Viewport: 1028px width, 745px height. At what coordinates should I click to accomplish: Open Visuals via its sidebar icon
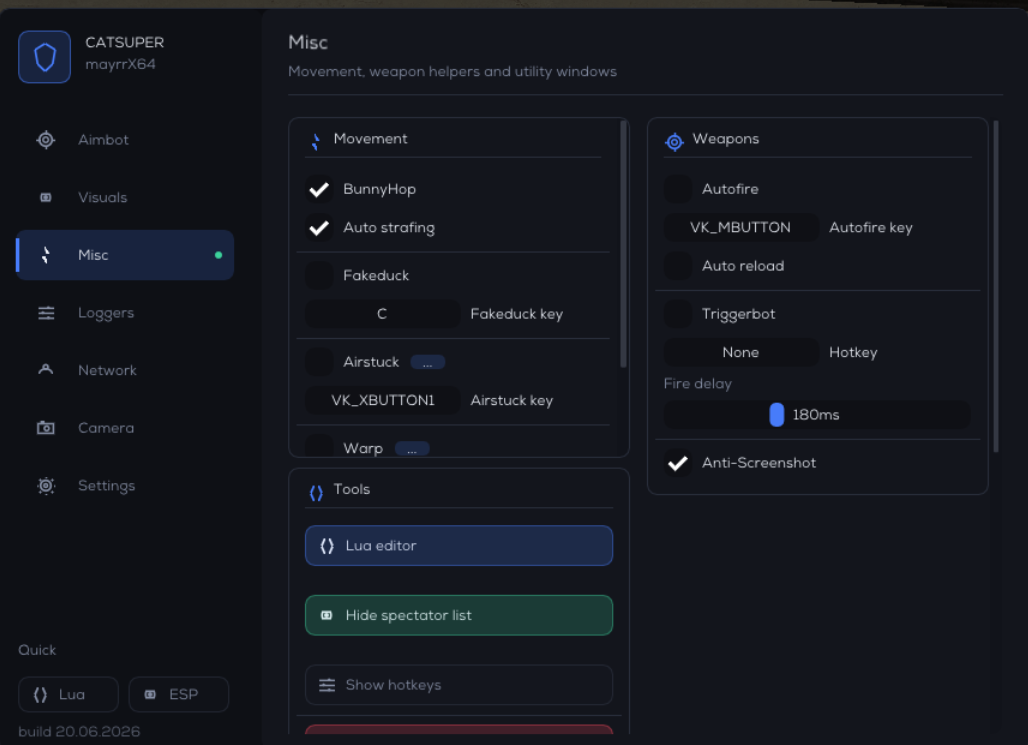(x=46, y=197)
